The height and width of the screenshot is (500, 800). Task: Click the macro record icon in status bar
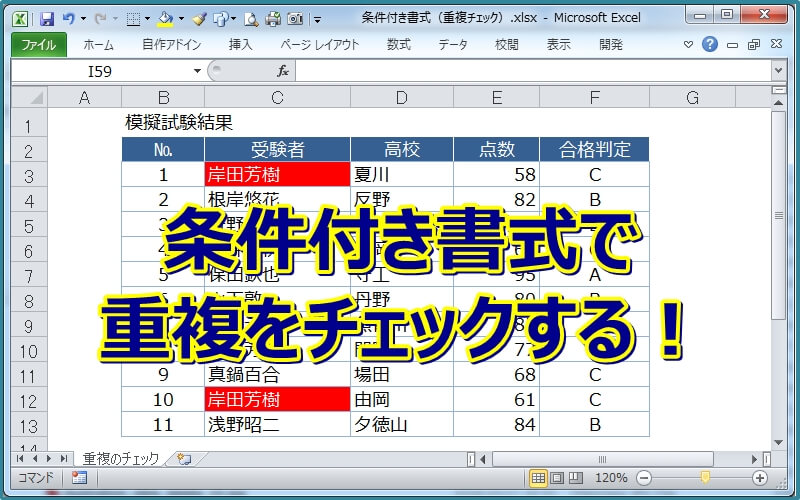(79, 478)
